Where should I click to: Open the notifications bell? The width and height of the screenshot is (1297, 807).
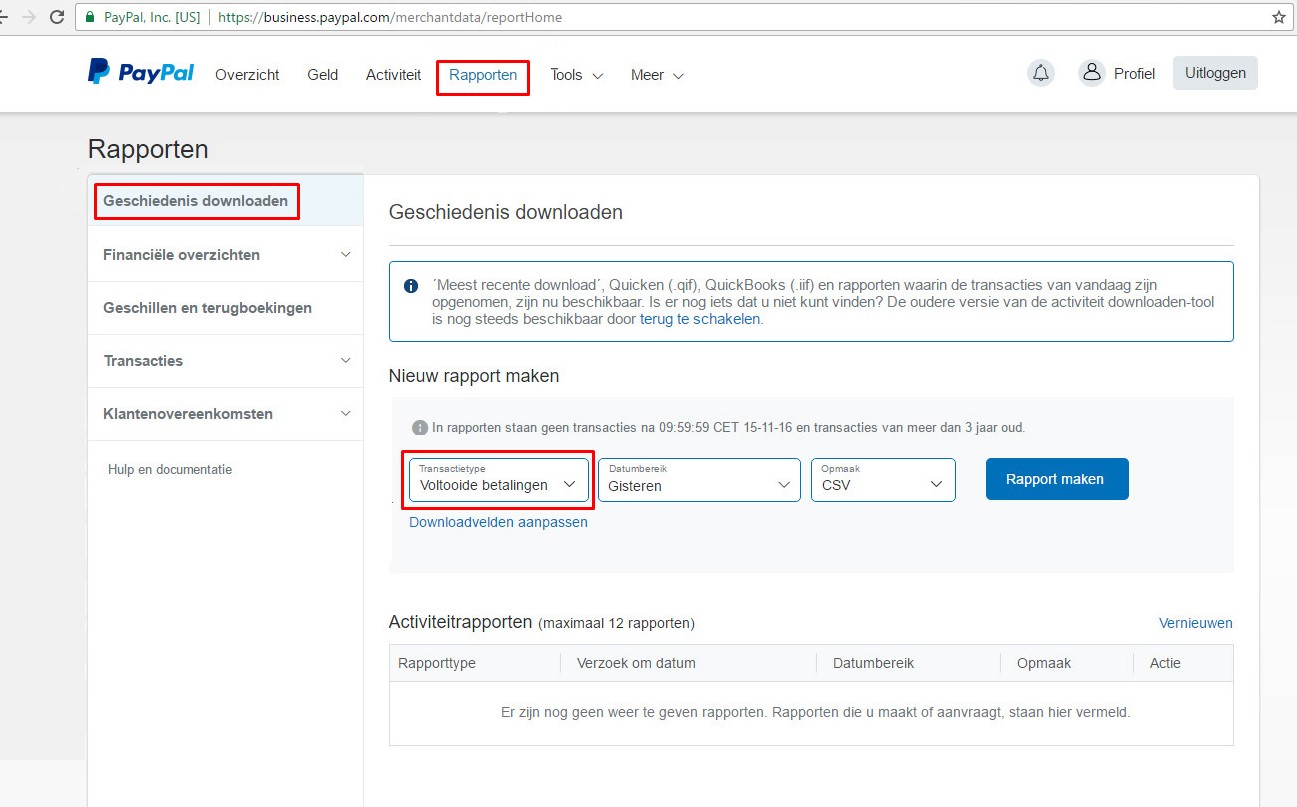coord(1041,73)
